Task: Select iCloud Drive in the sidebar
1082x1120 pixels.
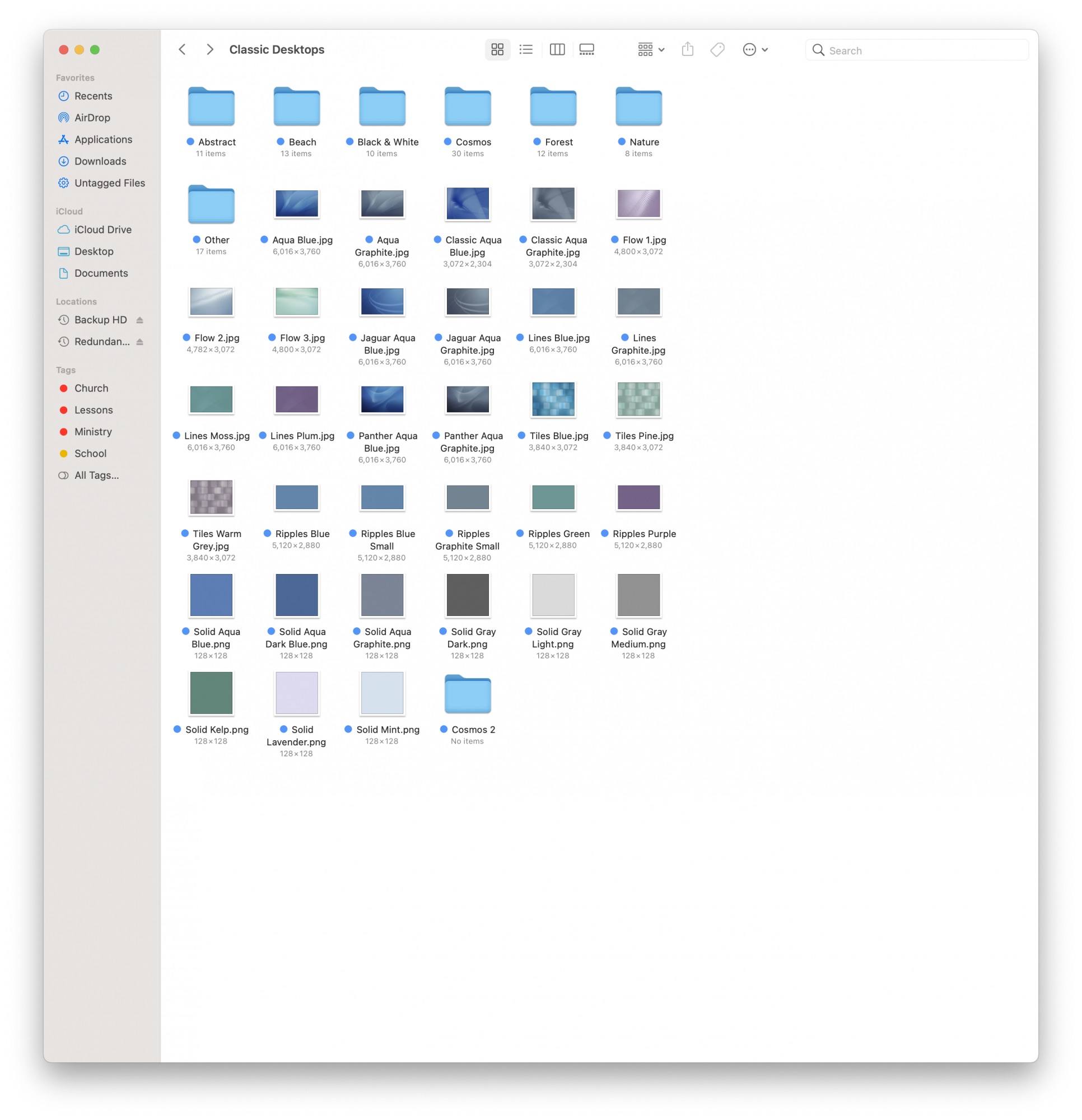Action: click(x=103, y=230)
